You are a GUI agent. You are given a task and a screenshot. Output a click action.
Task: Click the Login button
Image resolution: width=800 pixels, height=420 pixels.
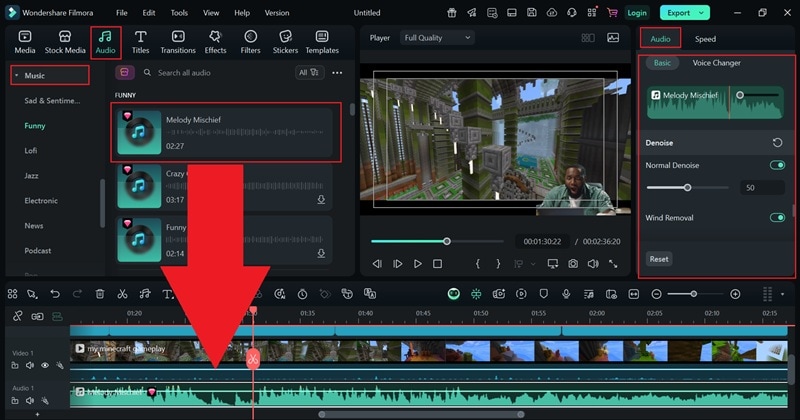click(x=637, y=13)
